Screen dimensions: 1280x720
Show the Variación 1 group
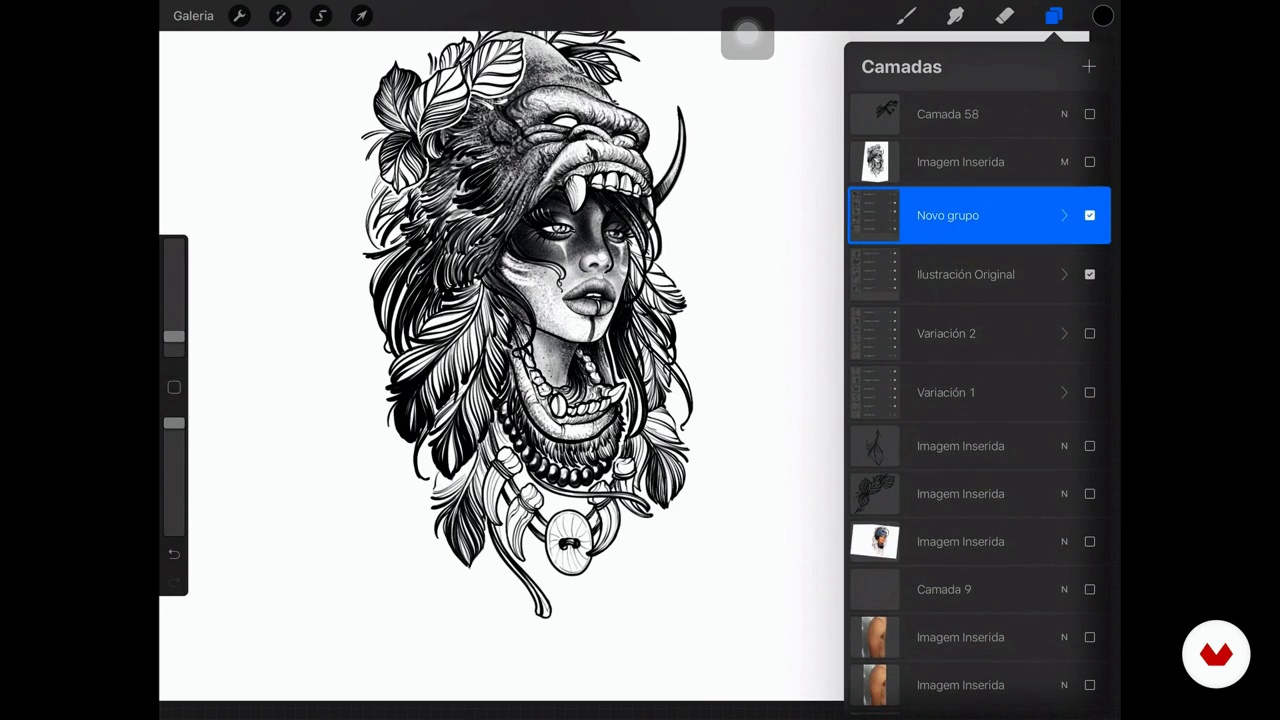point(1090,392)
